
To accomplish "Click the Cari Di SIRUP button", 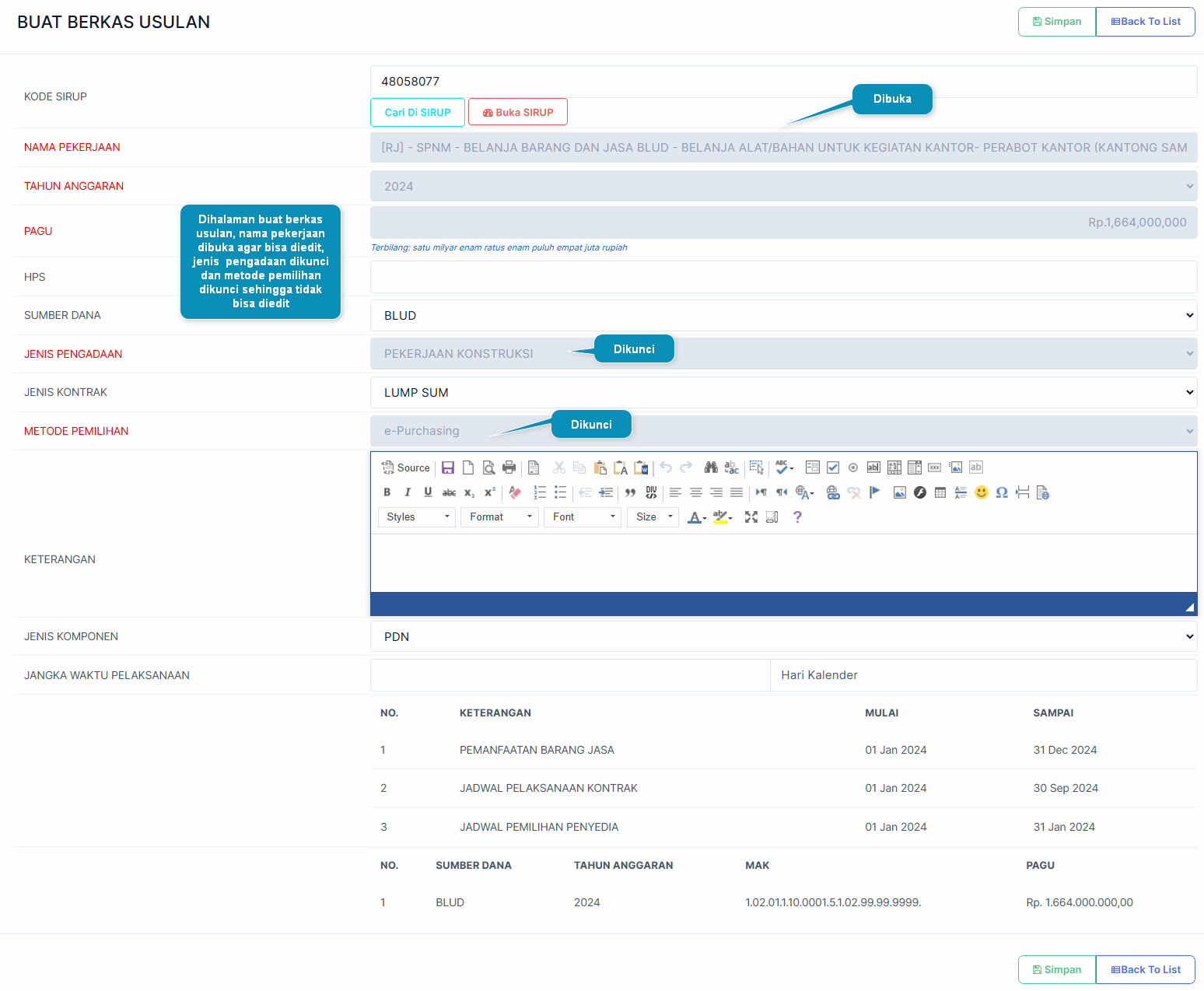I will point(418,112).
